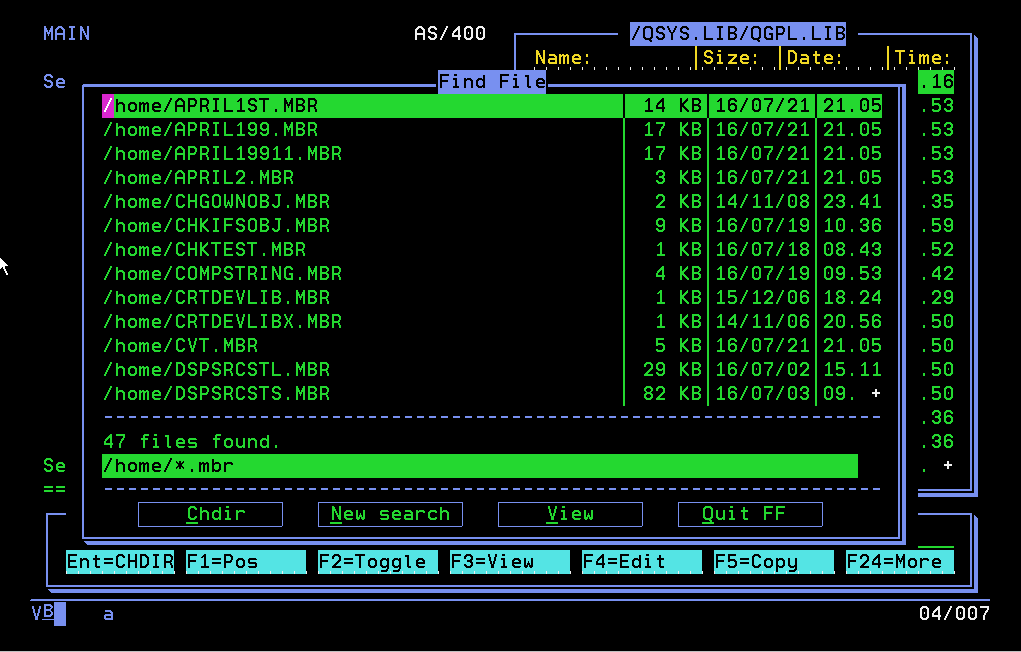This screenshot has height=652, width=1021.
Task: Click the Name: column header
Action: click(x=563, y=58)
